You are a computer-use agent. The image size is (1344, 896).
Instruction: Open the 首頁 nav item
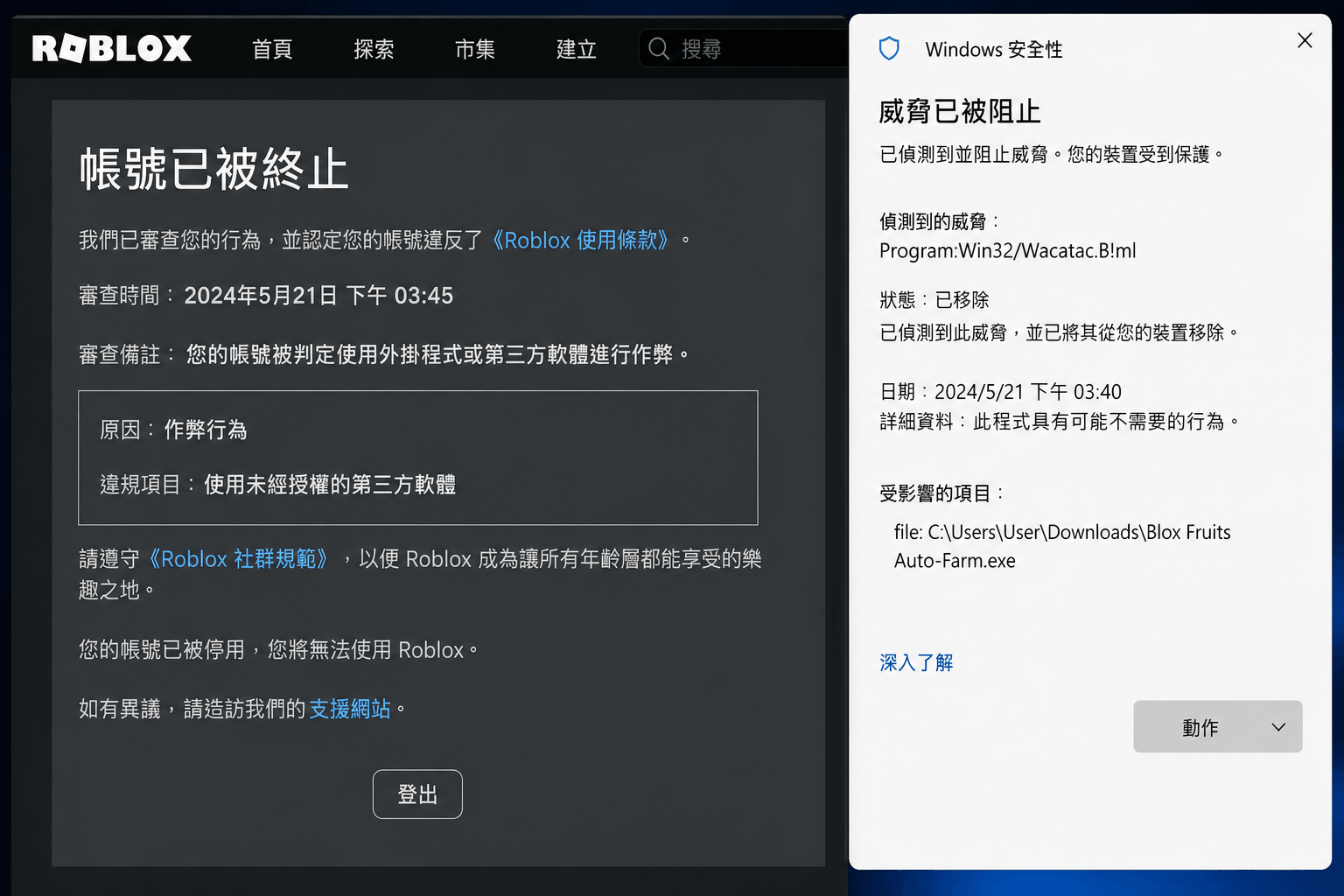272,49
